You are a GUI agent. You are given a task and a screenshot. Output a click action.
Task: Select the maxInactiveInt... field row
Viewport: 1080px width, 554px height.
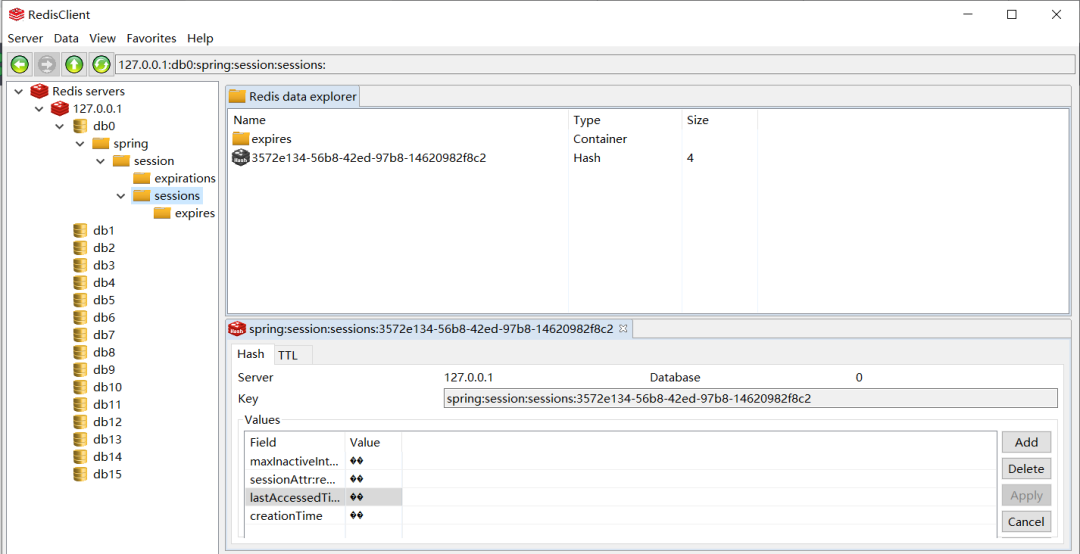[323, 460]
